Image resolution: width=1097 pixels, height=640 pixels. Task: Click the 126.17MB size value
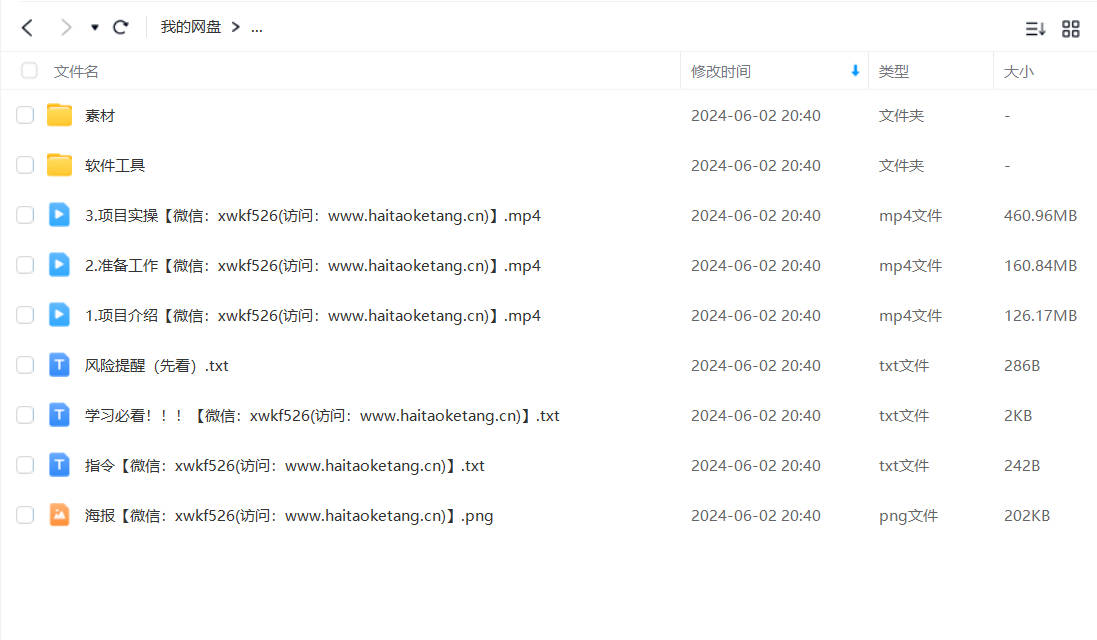[x=1040, y=315]
